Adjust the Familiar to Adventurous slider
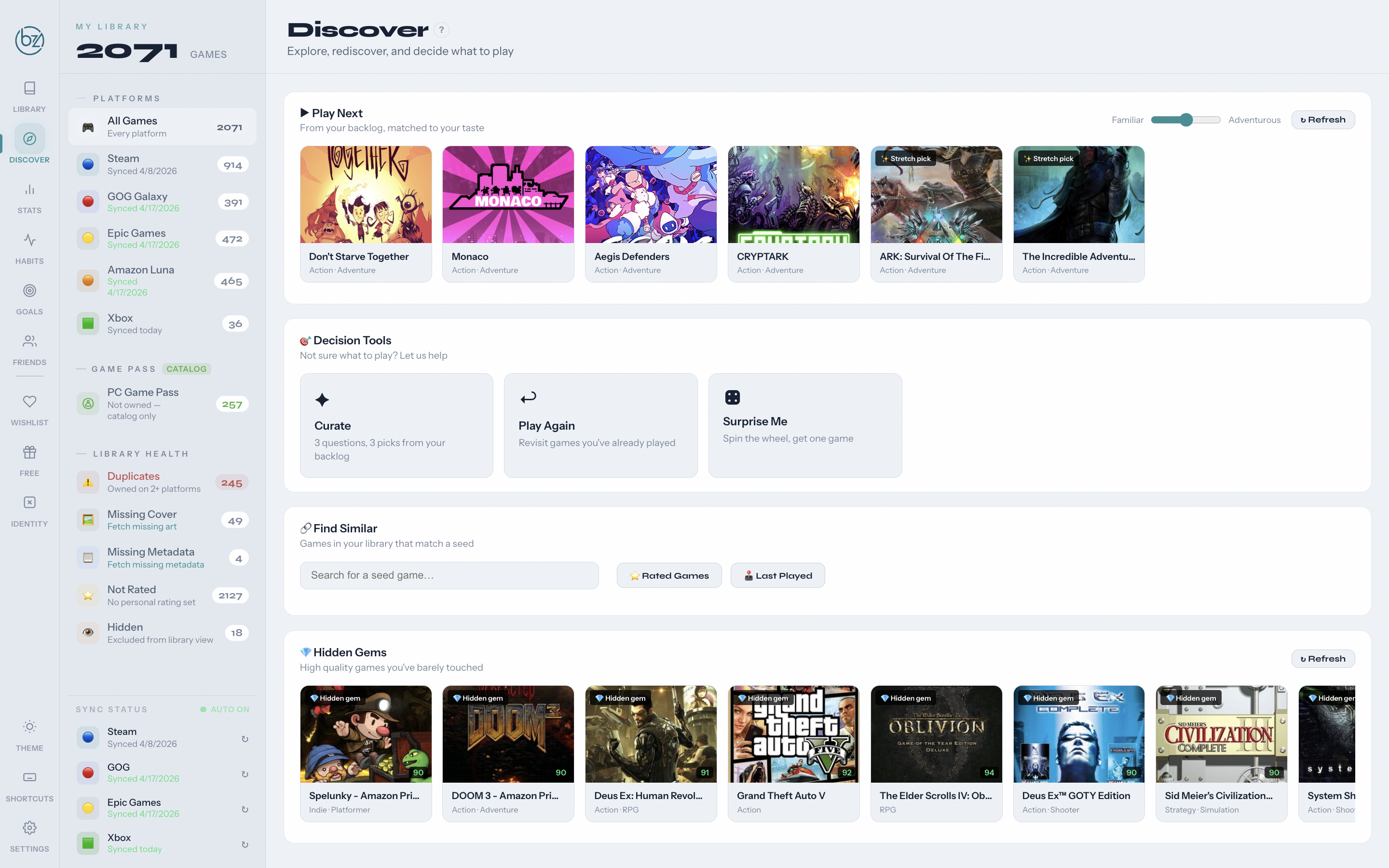This screenshot has width=1389, height=868. (1186, 120)
